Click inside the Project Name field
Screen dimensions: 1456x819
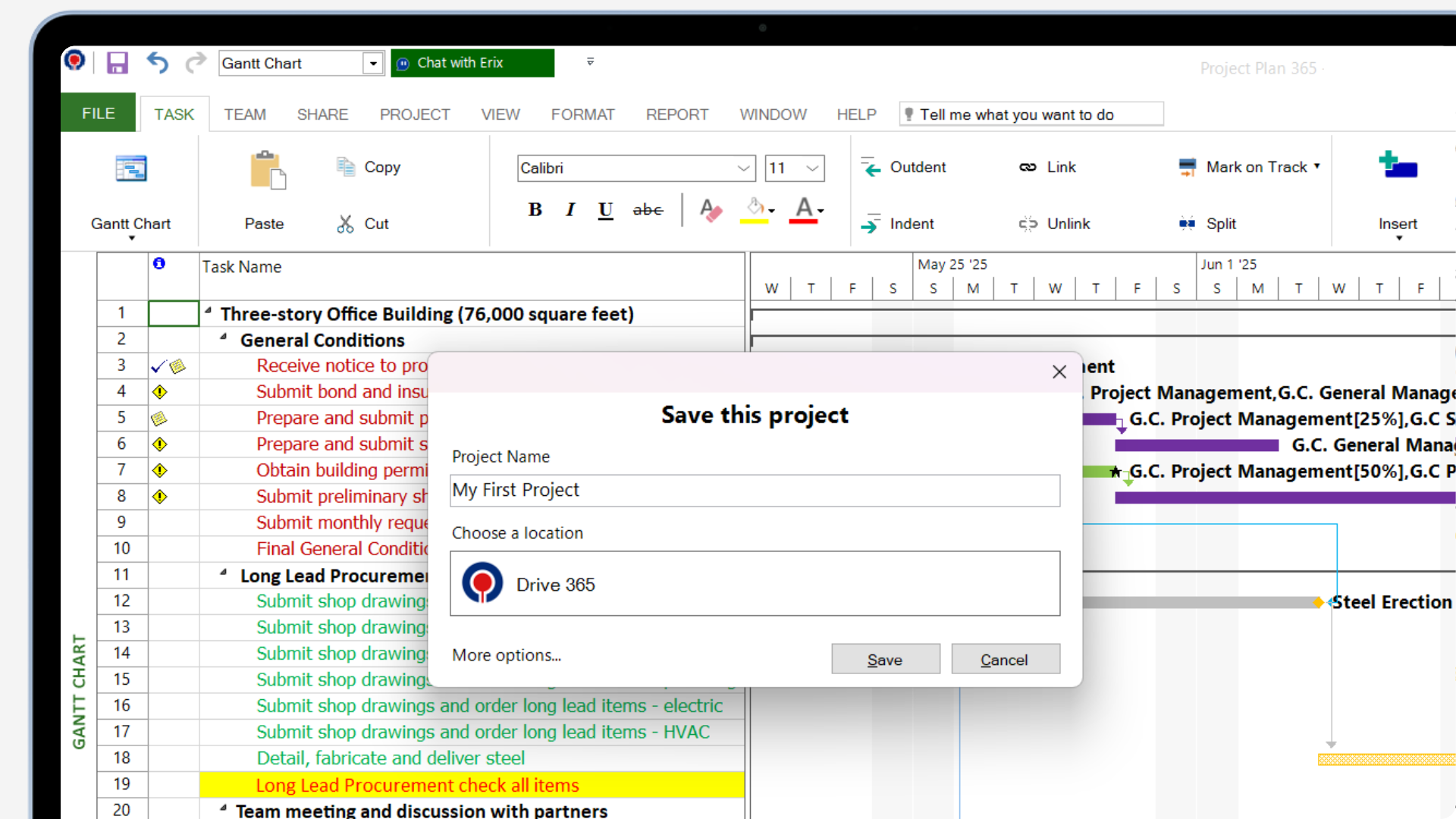click(x=755, y=491)
